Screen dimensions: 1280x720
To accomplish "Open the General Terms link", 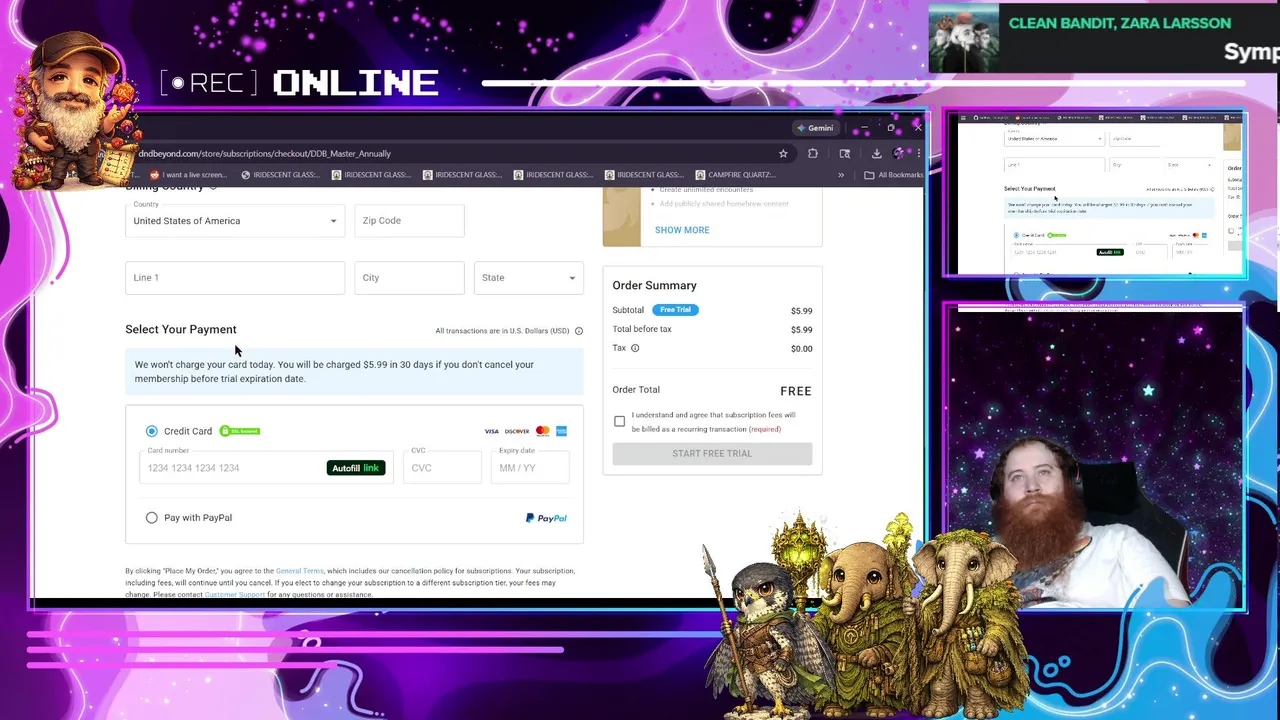I will (x=299, y=571).
